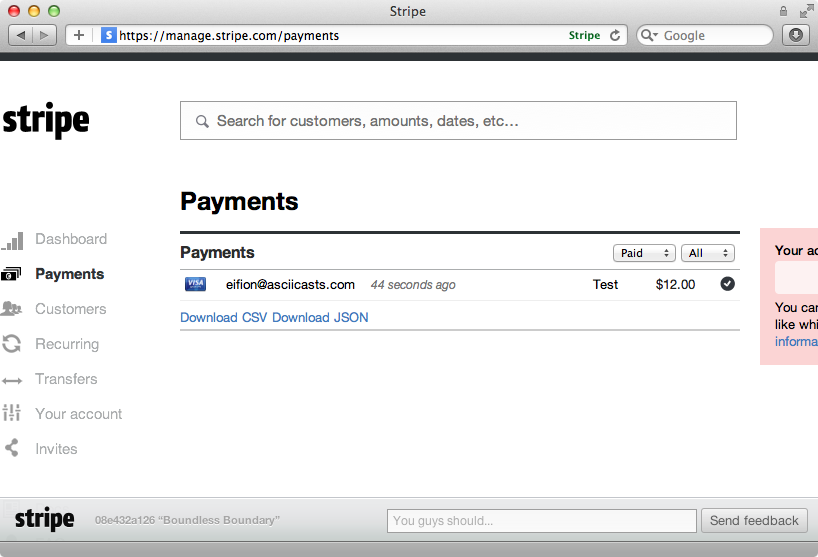Open Customers in the sidebar
The height and width of the screenshot is (557, 818).
(70, 309)
